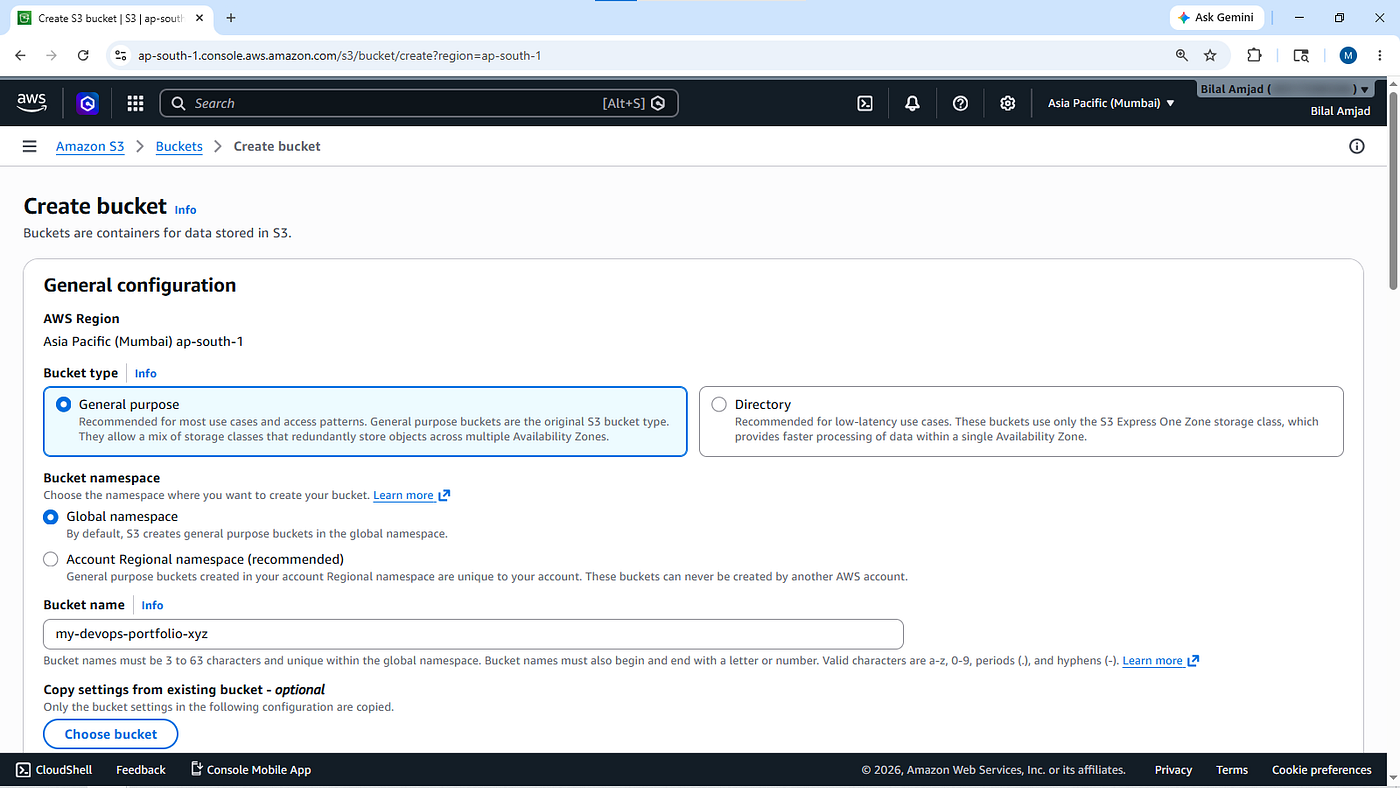Click the browser address bar URL

[340, 55]
